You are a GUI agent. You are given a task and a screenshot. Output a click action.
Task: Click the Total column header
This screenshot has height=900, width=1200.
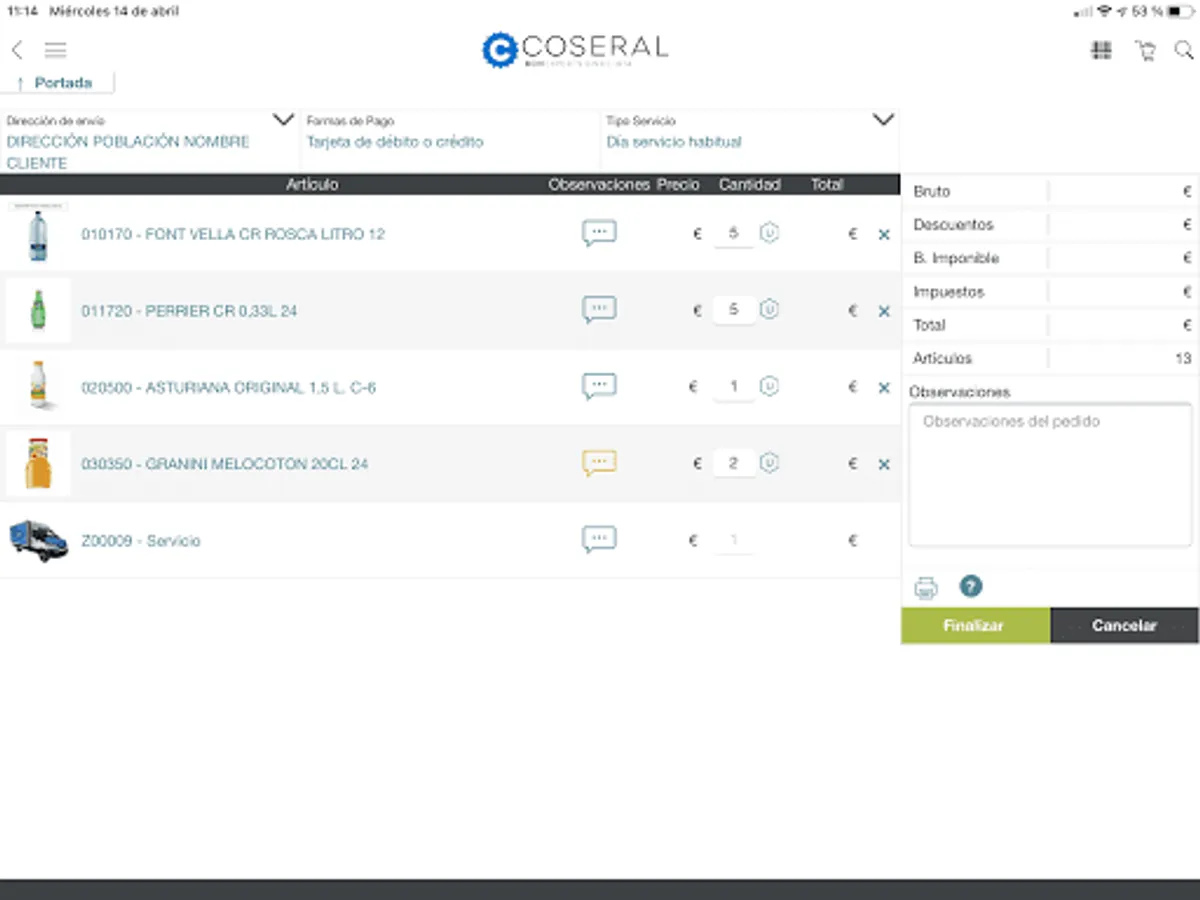pyautogui.click(x=827, y=185)
